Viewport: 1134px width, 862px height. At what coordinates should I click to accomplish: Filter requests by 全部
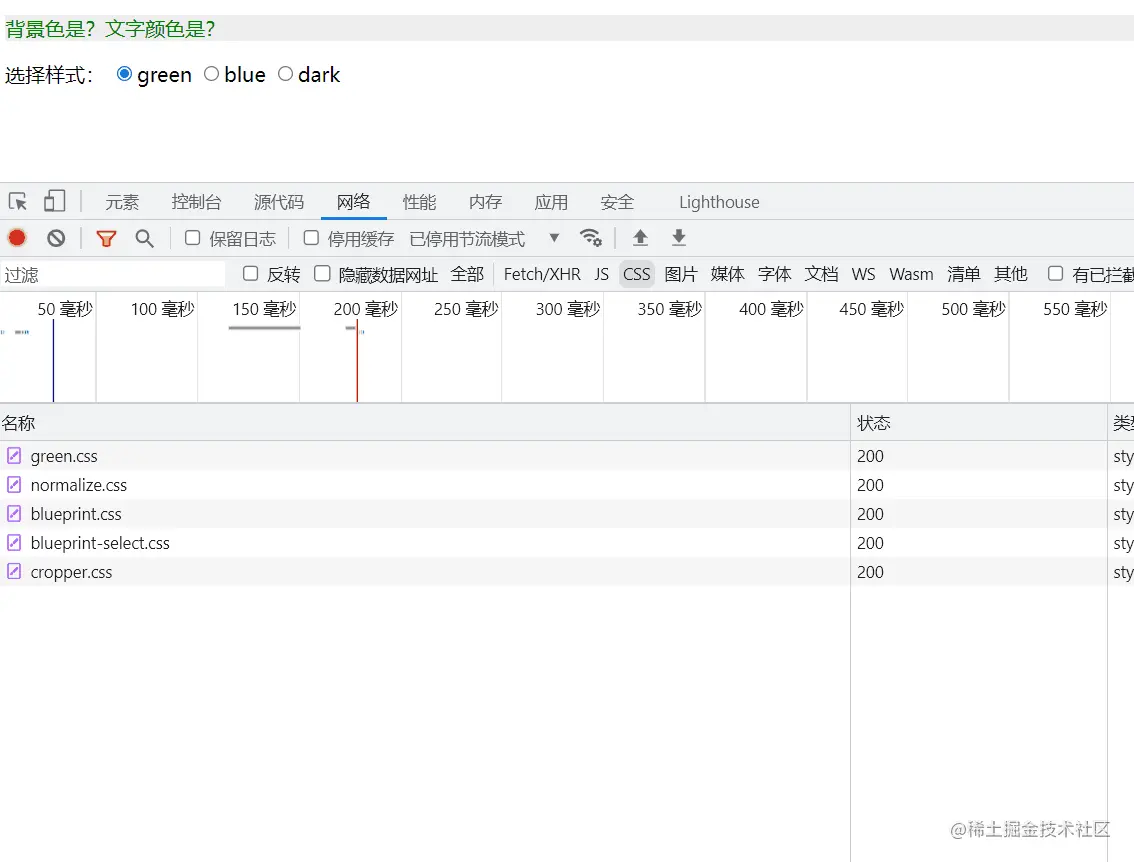pyautogui.click(x=466, y=274)
